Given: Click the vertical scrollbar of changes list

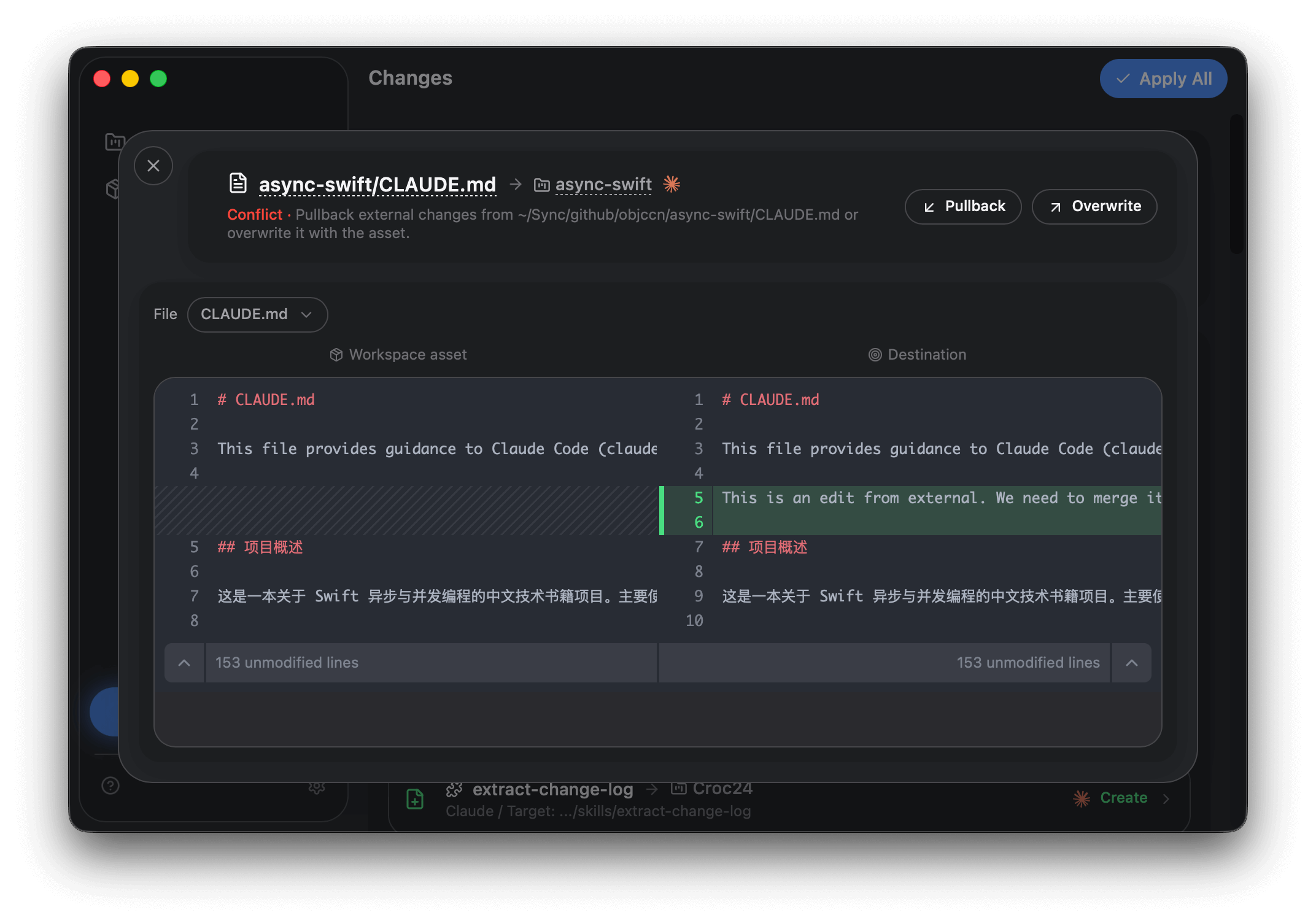Looking at the screenshot, I should click(x=1236, y=184).
